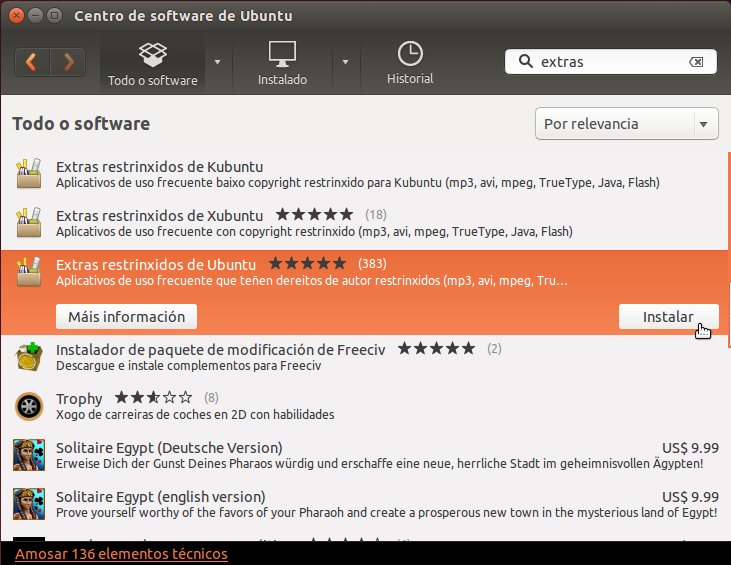The height and width of the screenshot is (565, 731).
Task: Clear the search text with the erase icon
Action: point(696,62)
